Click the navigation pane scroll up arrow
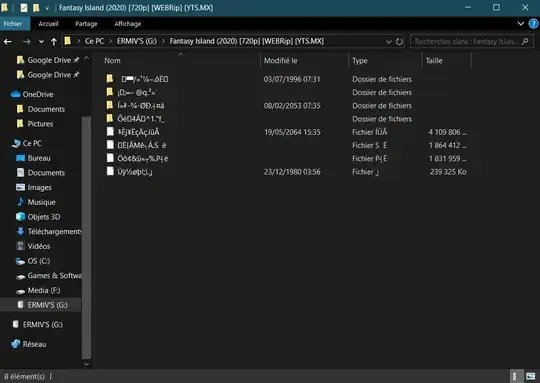540x383 pixels. 86,58
